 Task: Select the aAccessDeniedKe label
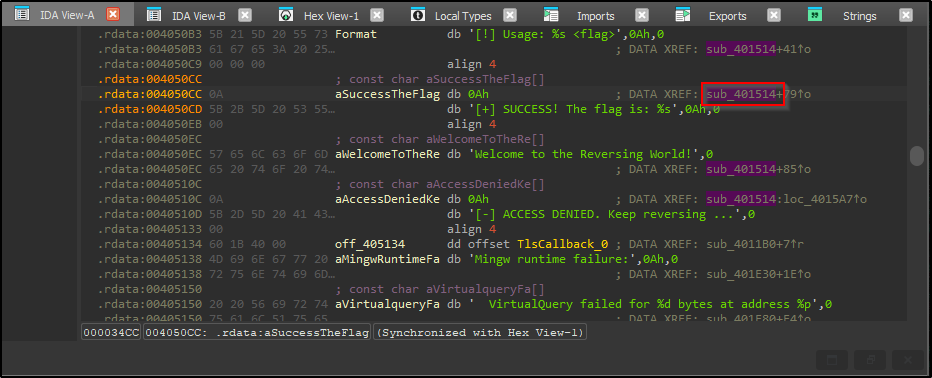pos(388,199)
